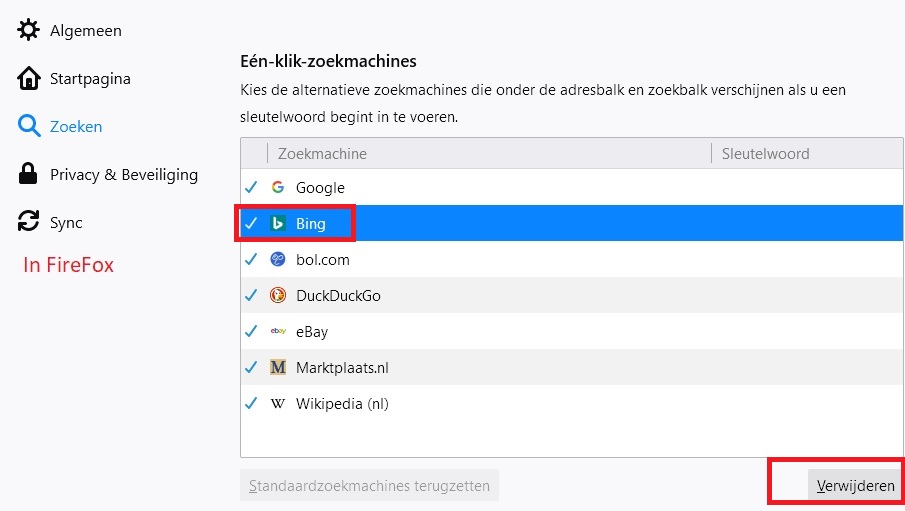Screen dimensions: 905x511
Task: Click the Privacy & Beveiliging lock icon
Action: pos(28,174)
